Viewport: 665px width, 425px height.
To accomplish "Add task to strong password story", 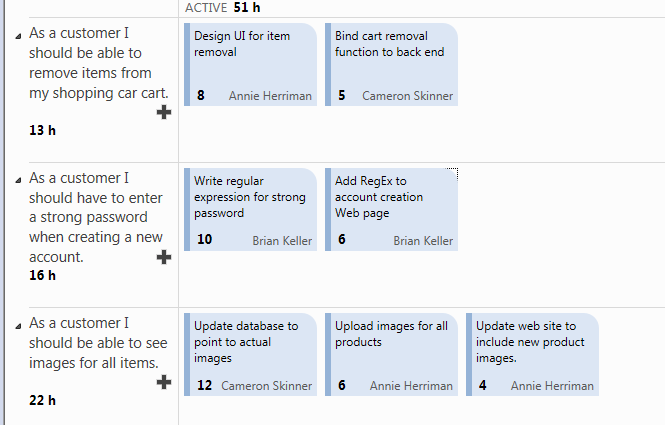I will click(164, 257).
